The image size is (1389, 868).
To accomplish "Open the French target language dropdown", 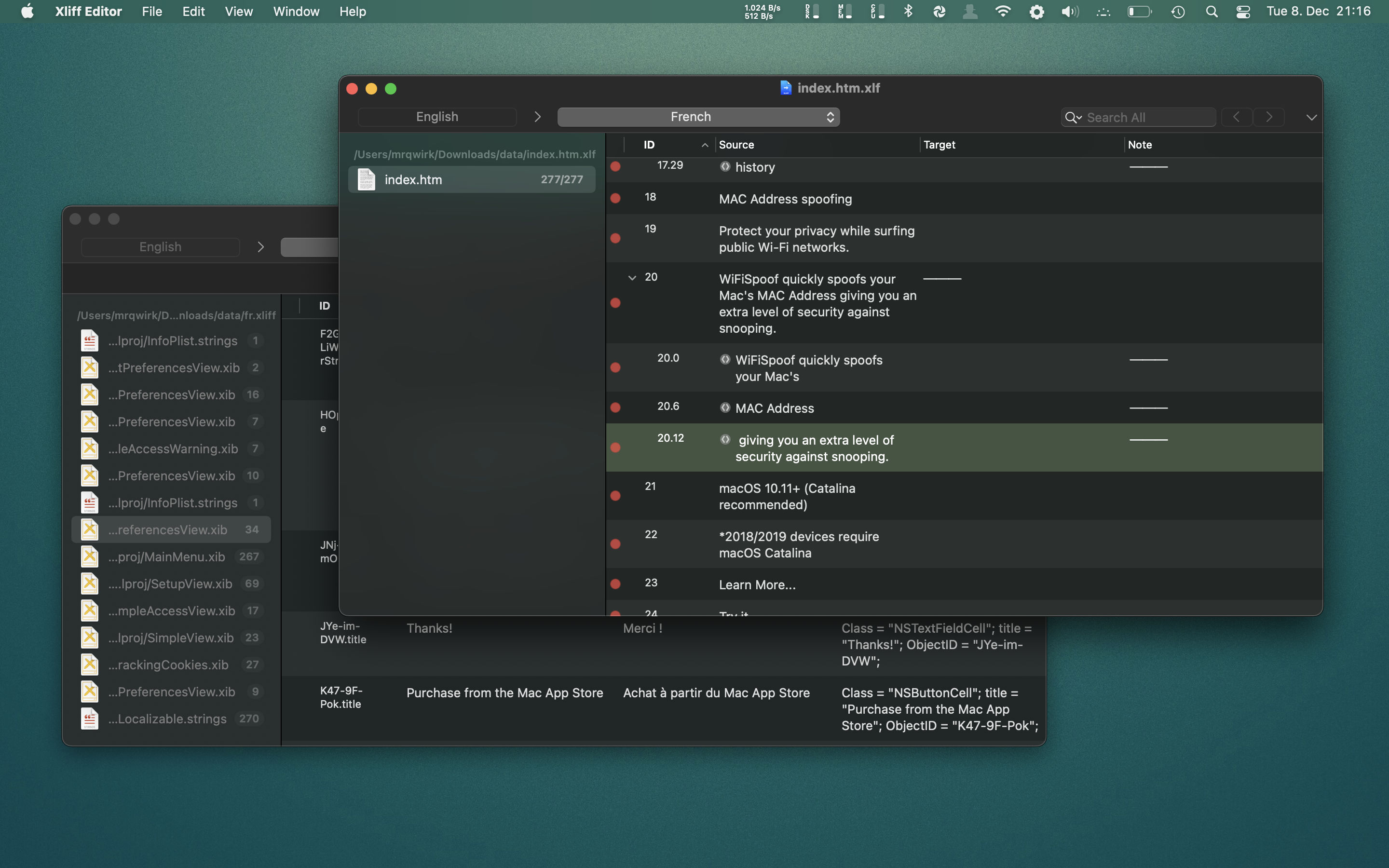I will [x=698, y=117].
